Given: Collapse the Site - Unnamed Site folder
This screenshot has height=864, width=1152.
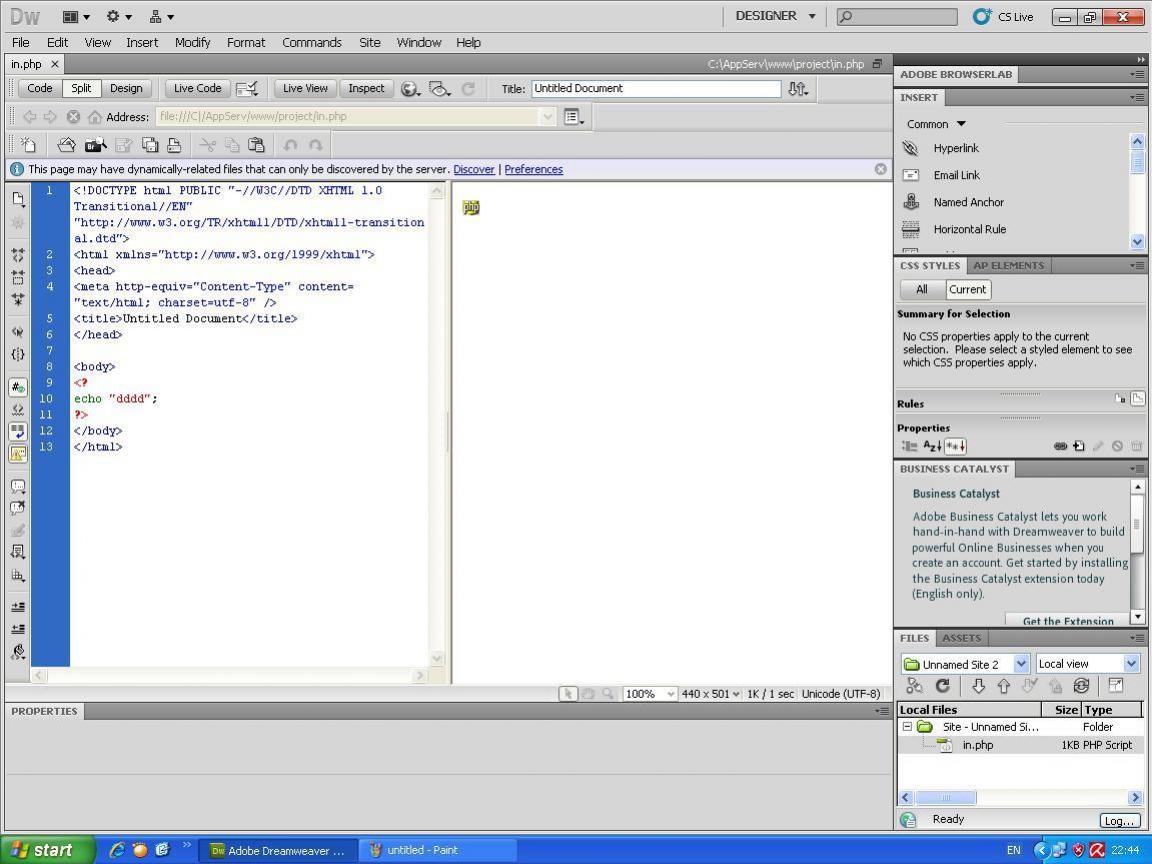Looking at the screenshot, I should pyautogui.click(x=907, y=727).
